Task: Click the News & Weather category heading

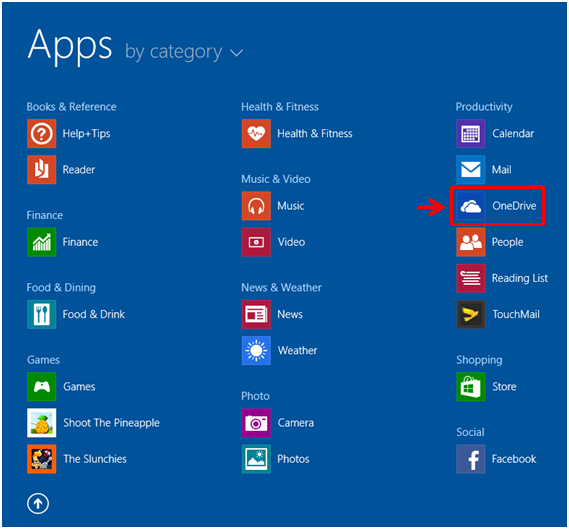Action: click(281, 287)
